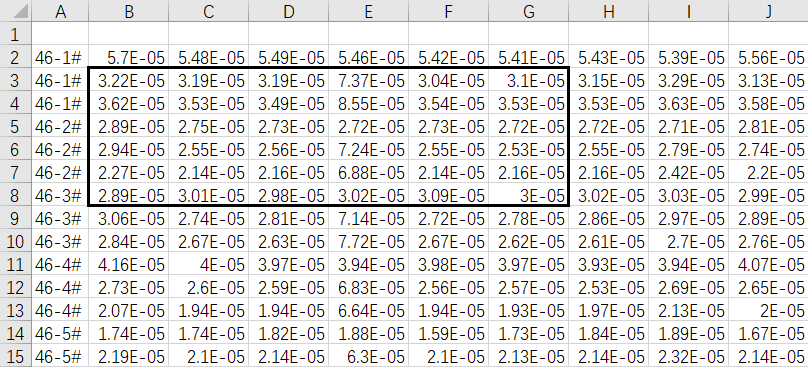Select column J by its header
Screen dimensions: 808x367
768,11
